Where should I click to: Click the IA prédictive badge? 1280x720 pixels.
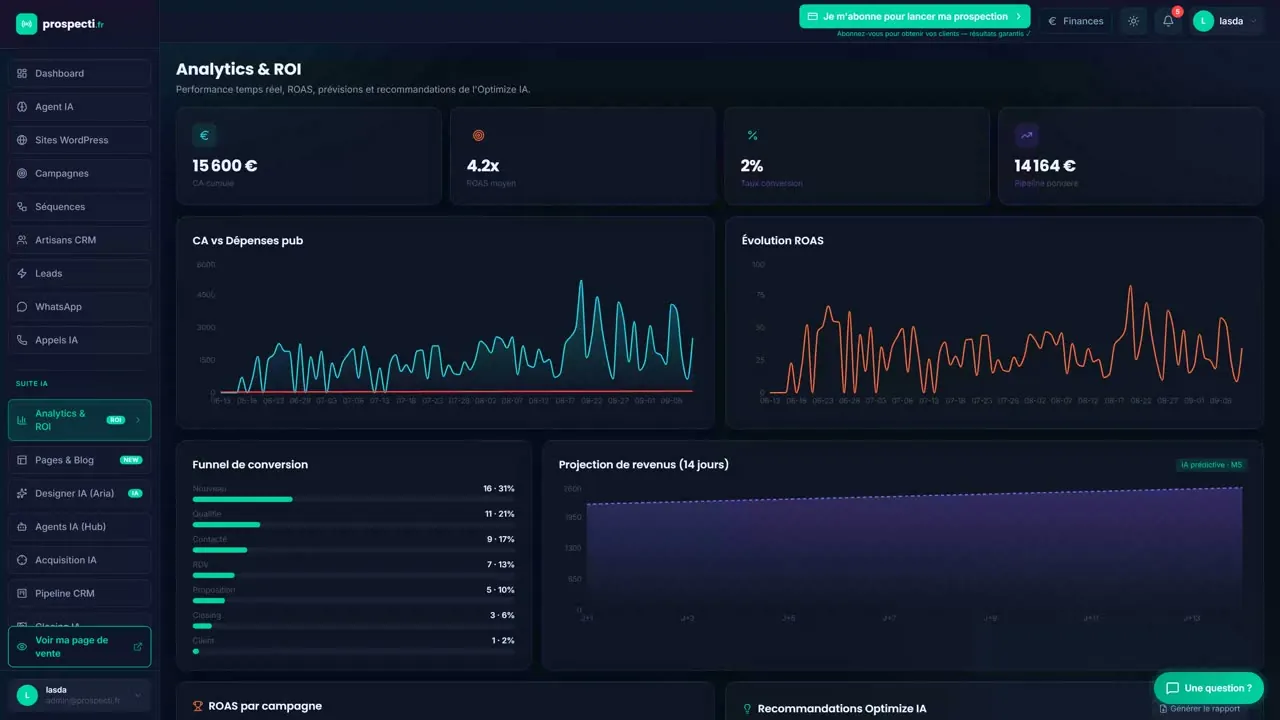click(1211, 465)
